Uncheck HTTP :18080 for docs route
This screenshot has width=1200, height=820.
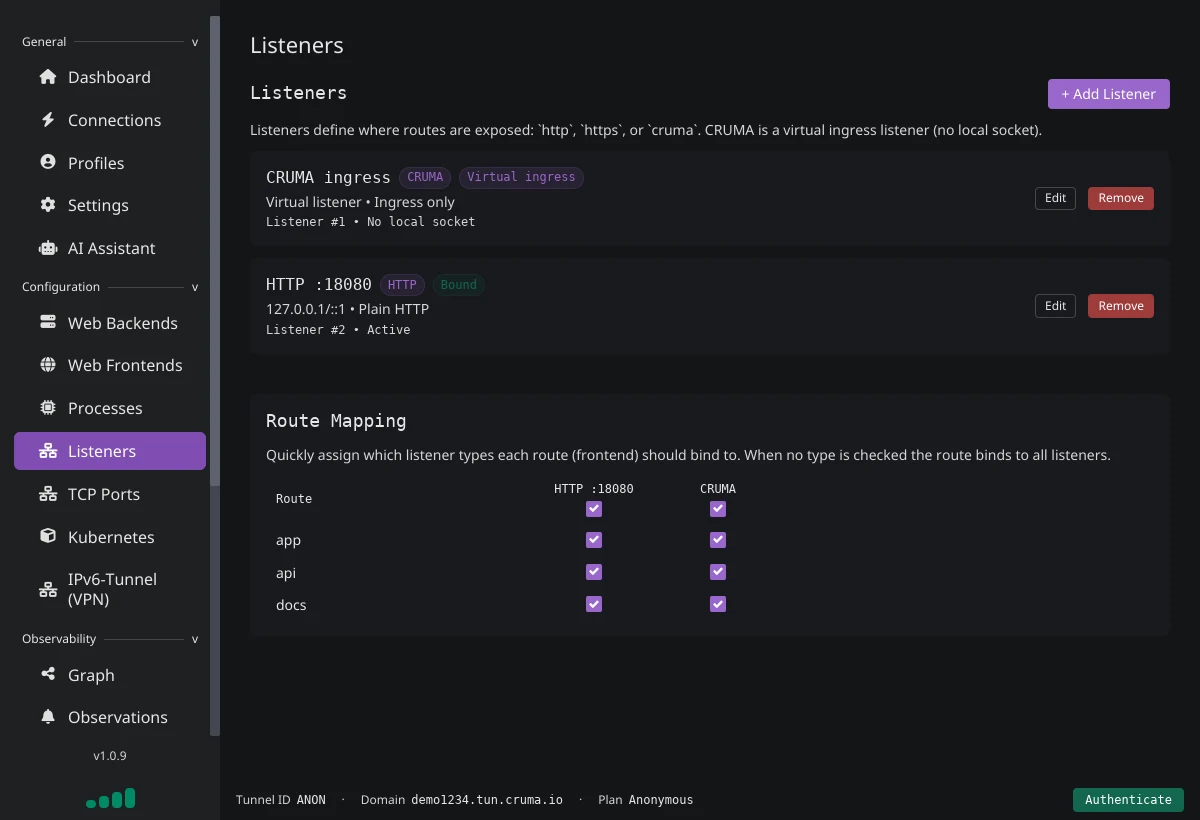594,604
